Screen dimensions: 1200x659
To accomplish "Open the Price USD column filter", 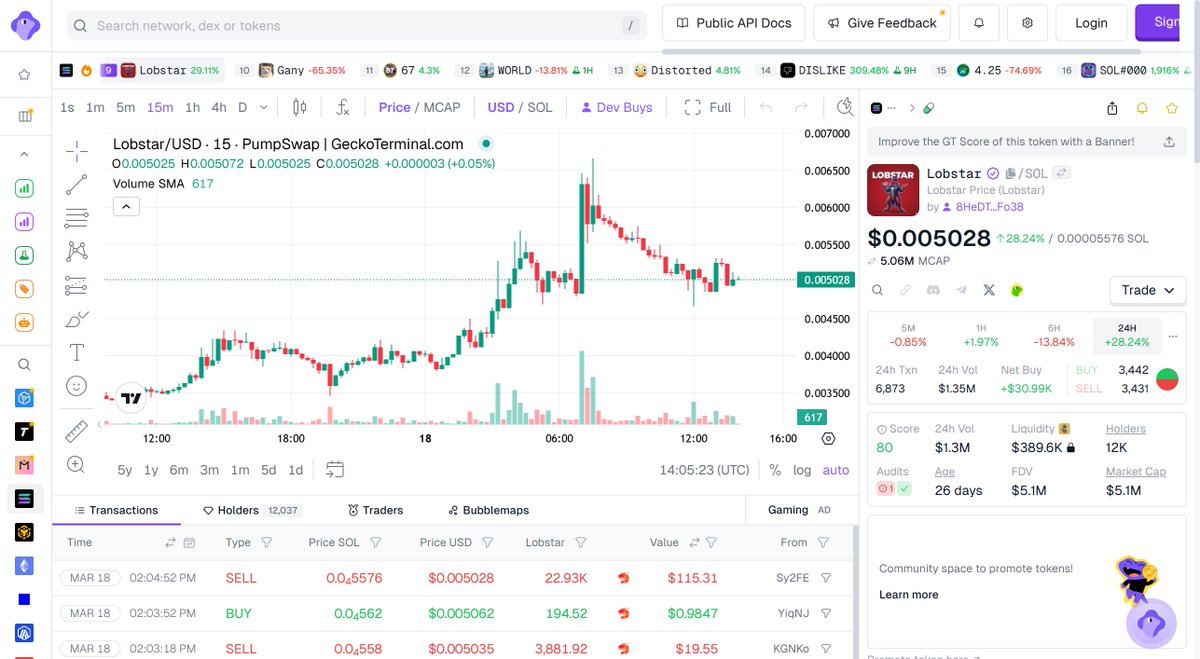I will point(487,543).
